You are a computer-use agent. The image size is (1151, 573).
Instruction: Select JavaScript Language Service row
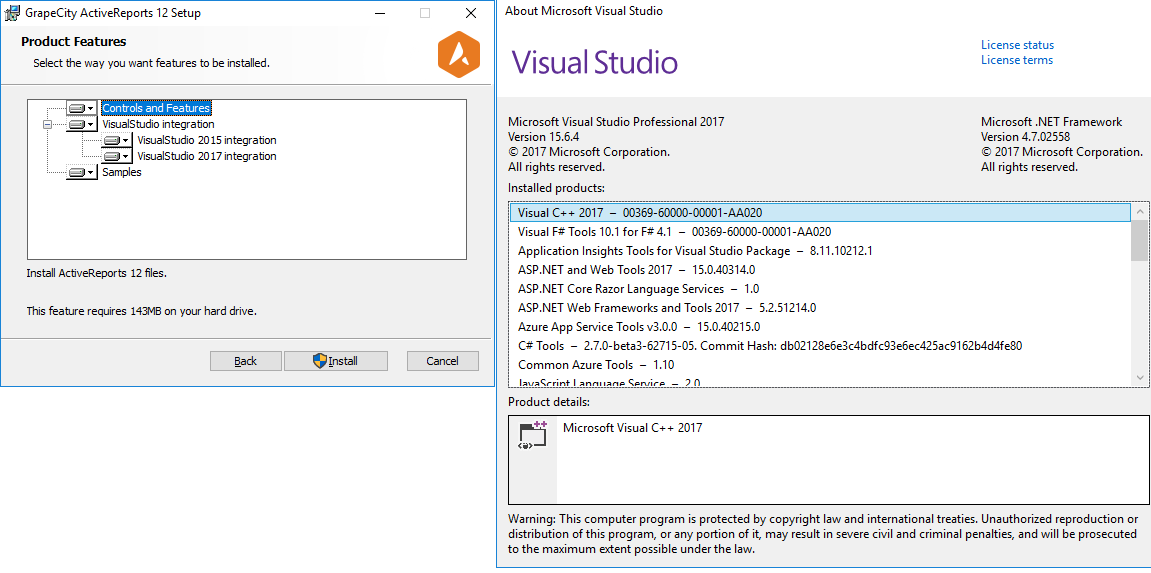point(819,382)
